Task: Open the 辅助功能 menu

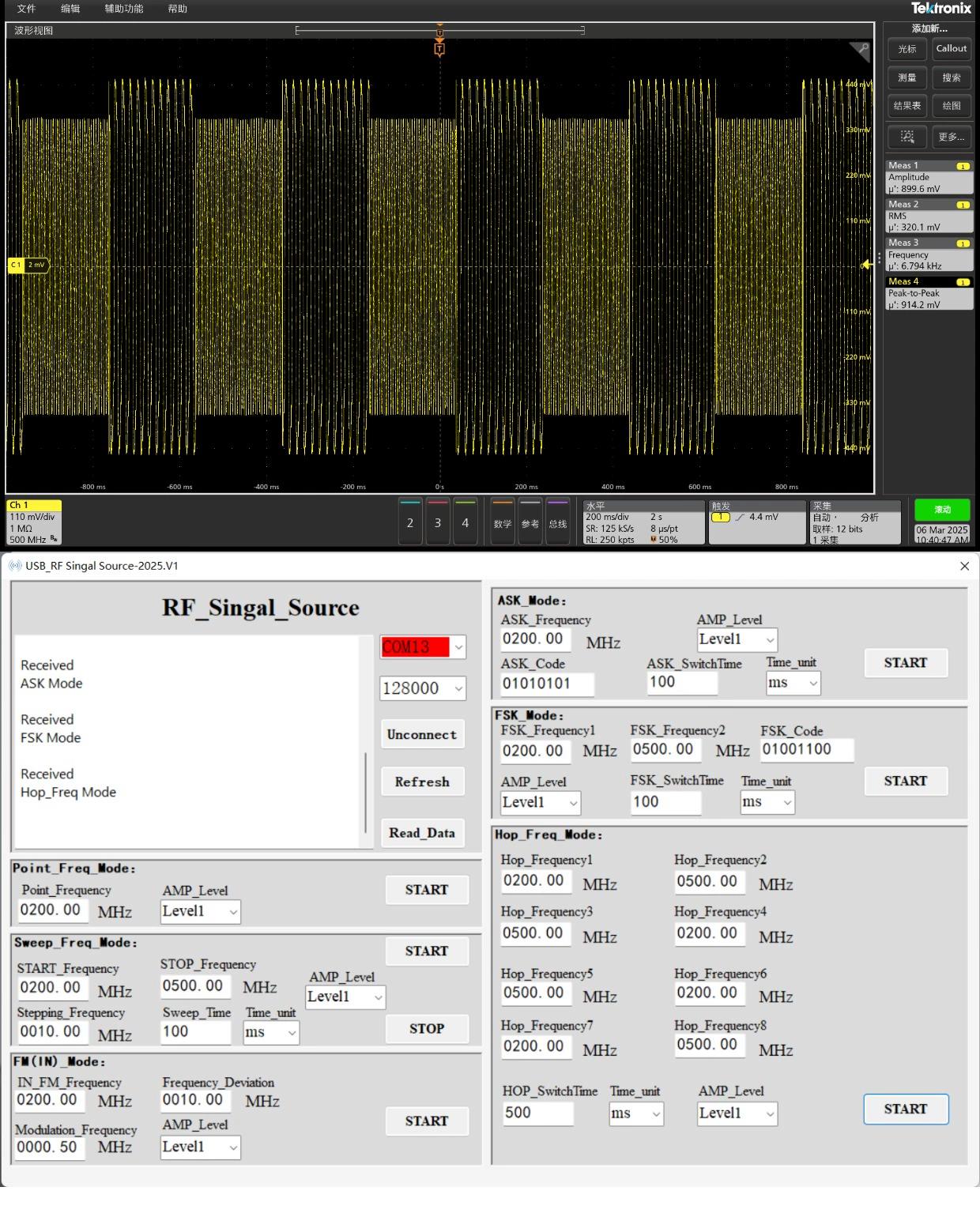Action: [x=123, y=9]
